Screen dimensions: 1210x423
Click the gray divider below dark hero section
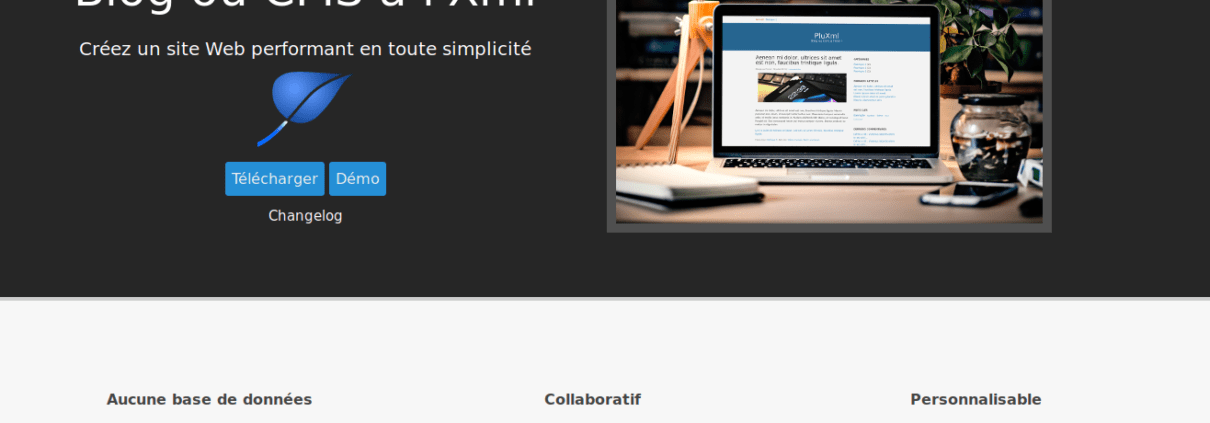click(x=605, y=298)
